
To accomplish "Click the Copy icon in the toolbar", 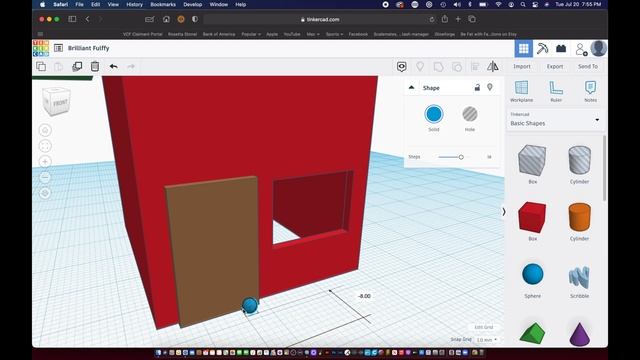I will [41, 66].
